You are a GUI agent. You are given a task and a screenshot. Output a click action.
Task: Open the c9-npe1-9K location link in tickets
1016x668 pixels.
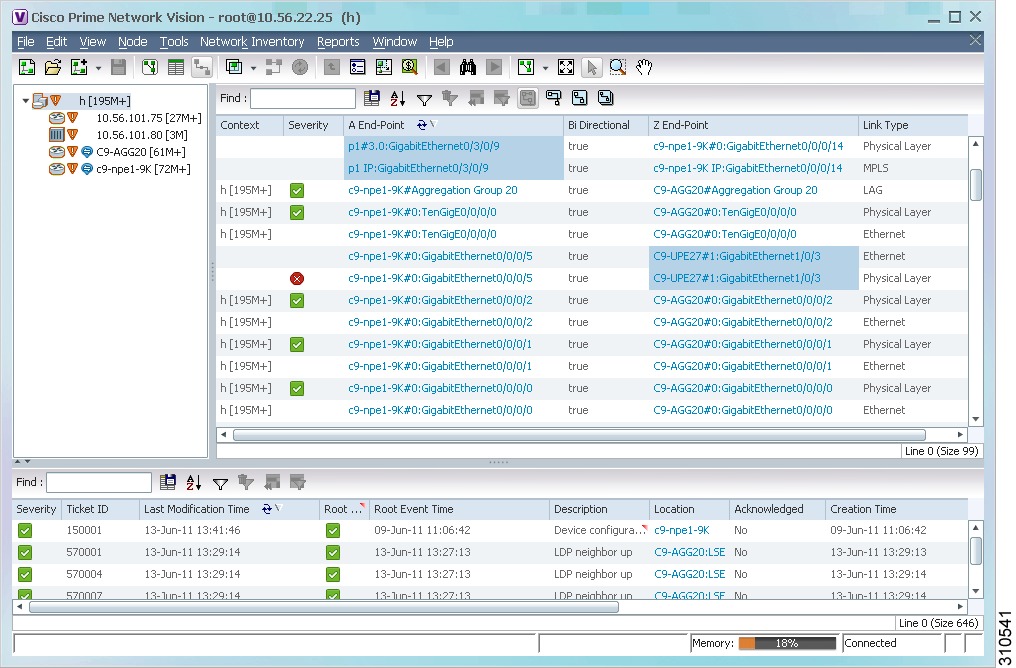682,531
